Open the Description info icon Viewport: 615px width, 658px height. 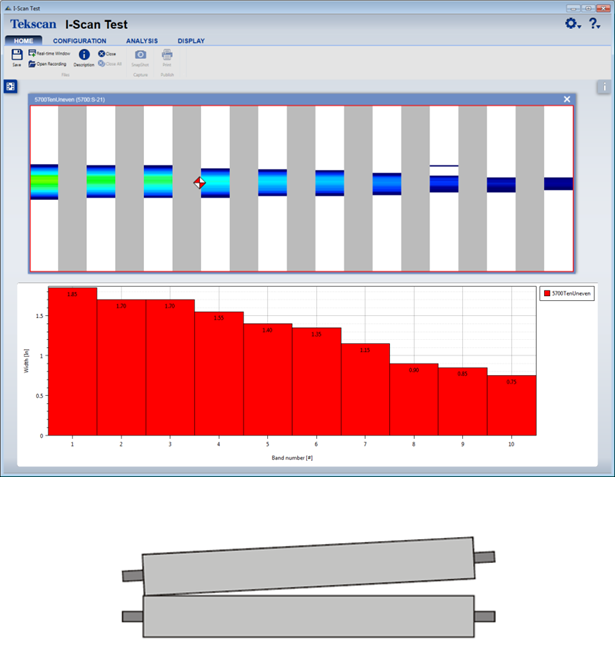(84, 55)
